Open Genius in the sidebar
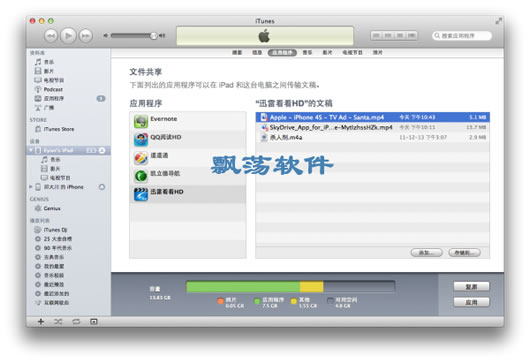530x363 pixels. [x=48, y=208]
